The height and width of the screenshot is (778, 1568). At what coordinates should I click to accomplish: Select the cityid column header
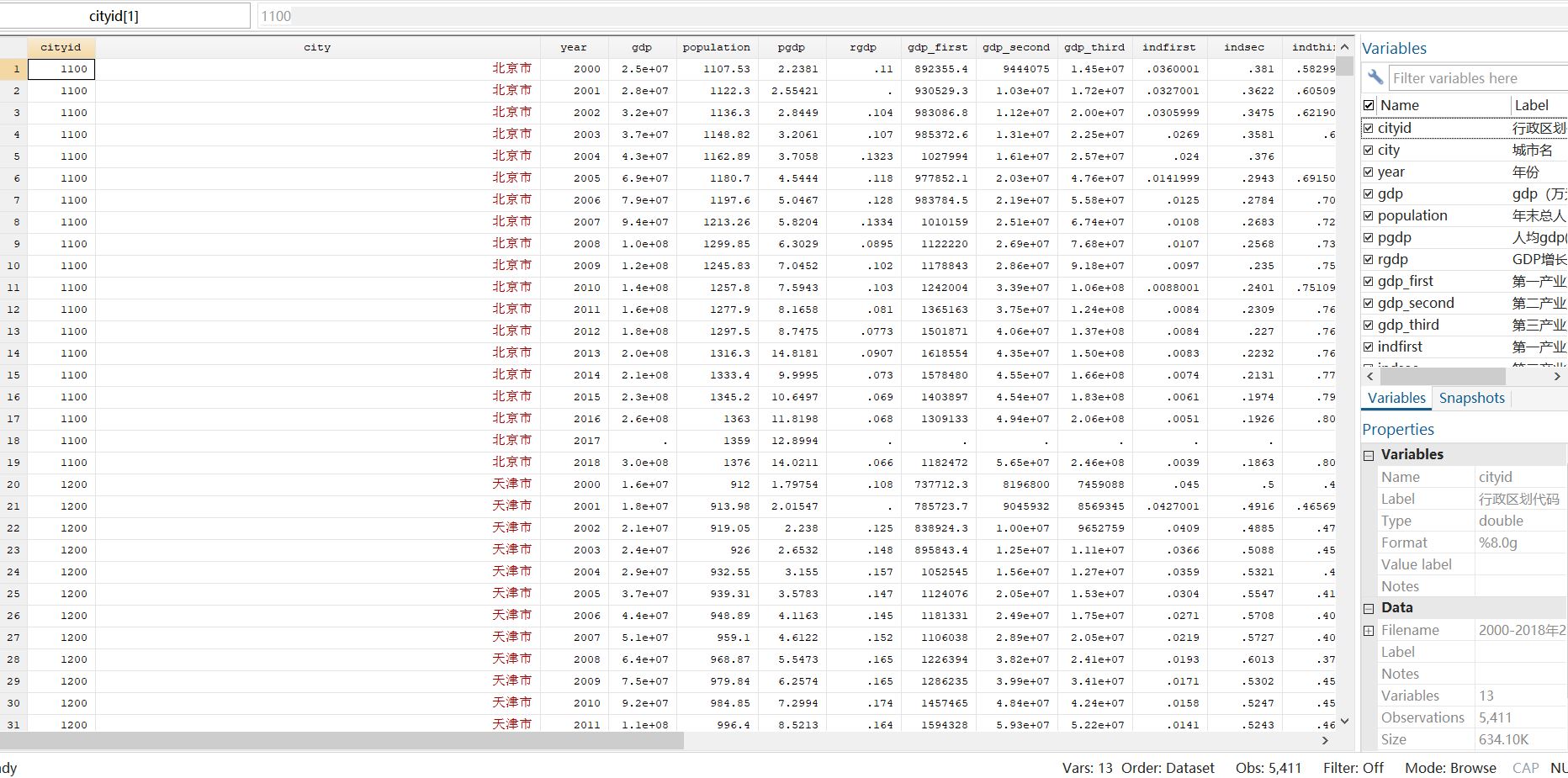pyautogui.click(x=61, y=47)
